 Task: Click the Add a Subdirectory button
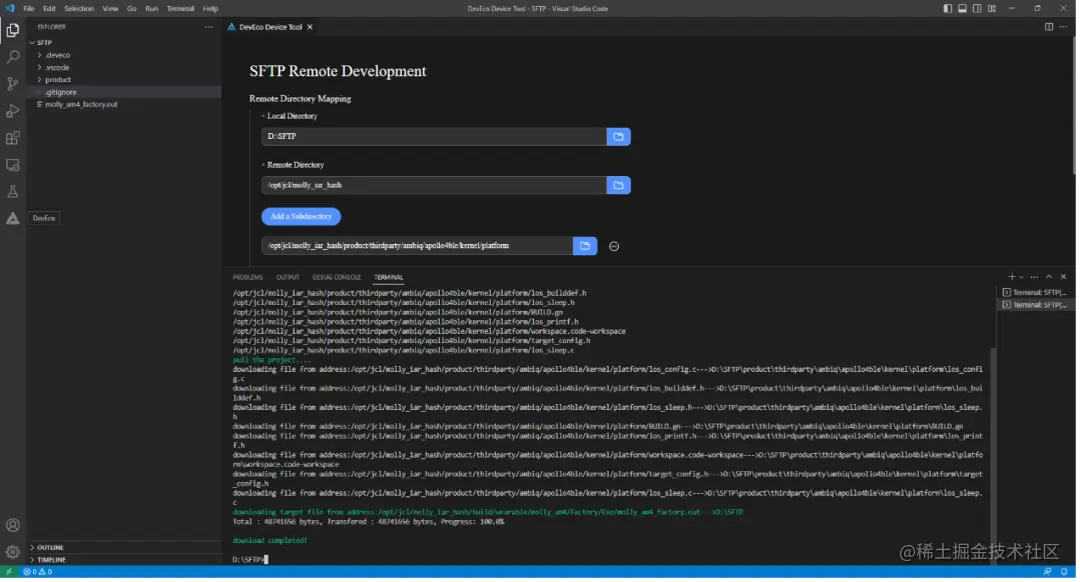pos(302,217)
